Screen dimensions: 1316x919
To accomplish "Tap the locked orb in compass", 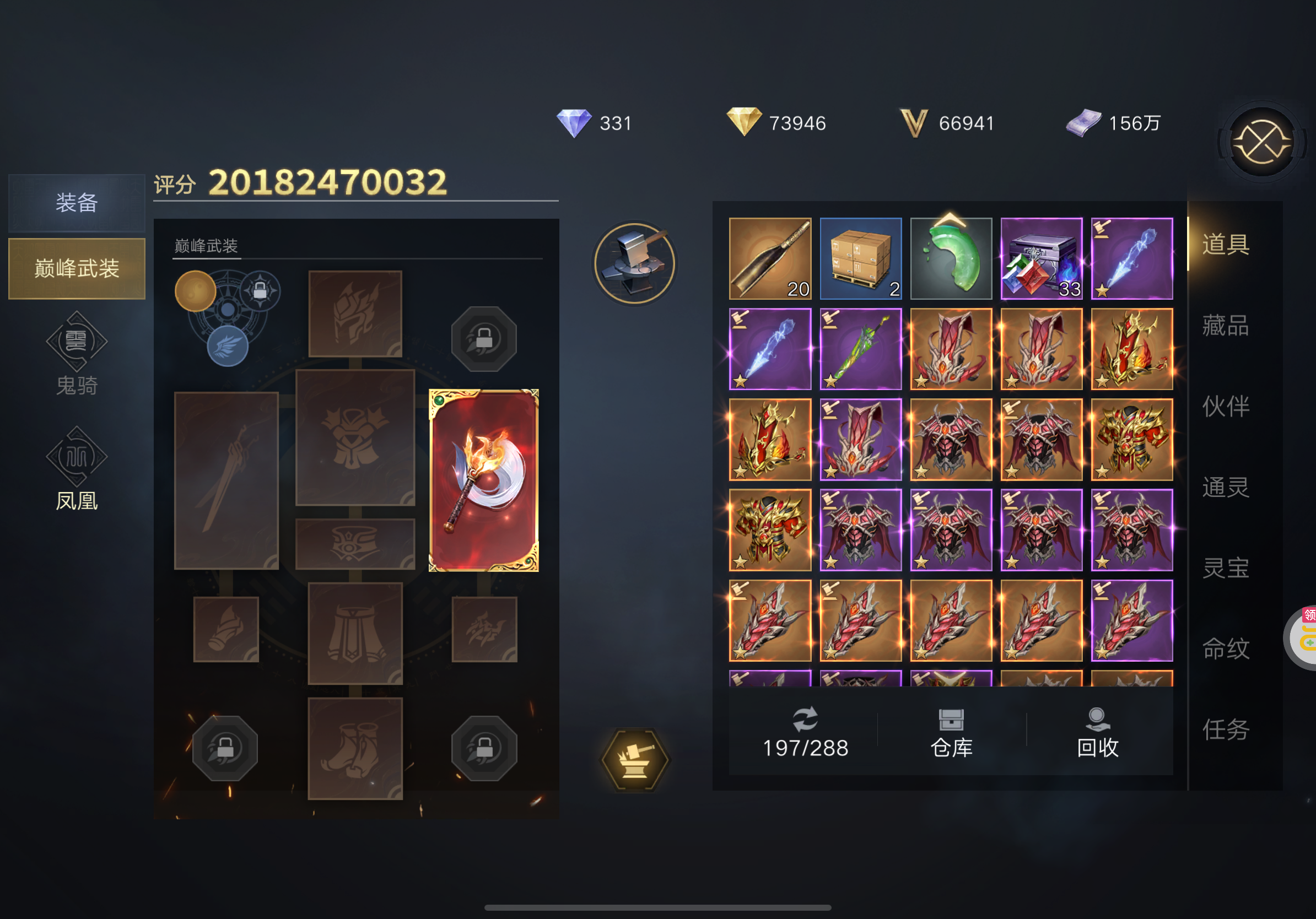I will pos(260,290).
